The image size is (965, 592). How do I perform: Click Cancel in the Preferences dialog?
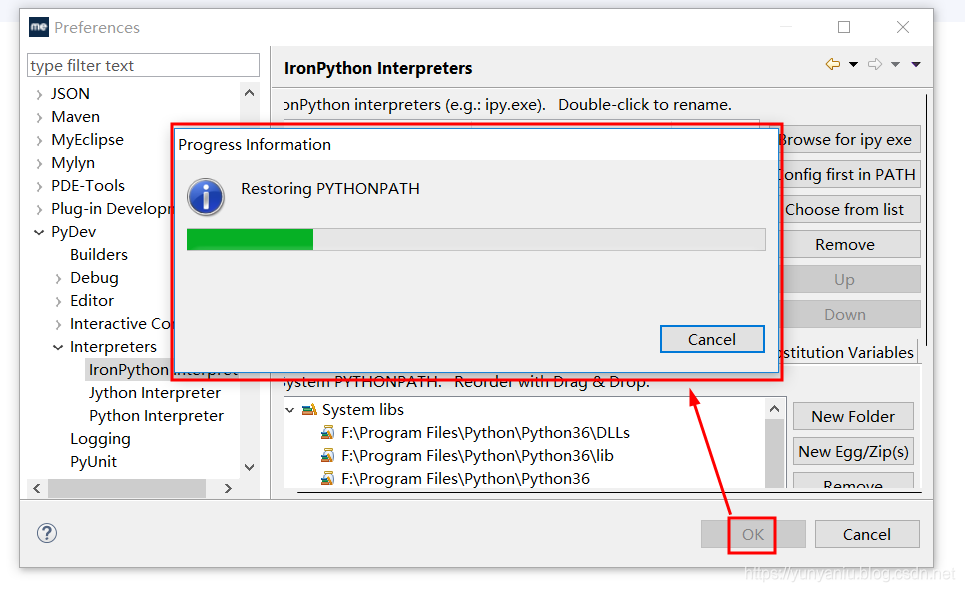[867, 534]
